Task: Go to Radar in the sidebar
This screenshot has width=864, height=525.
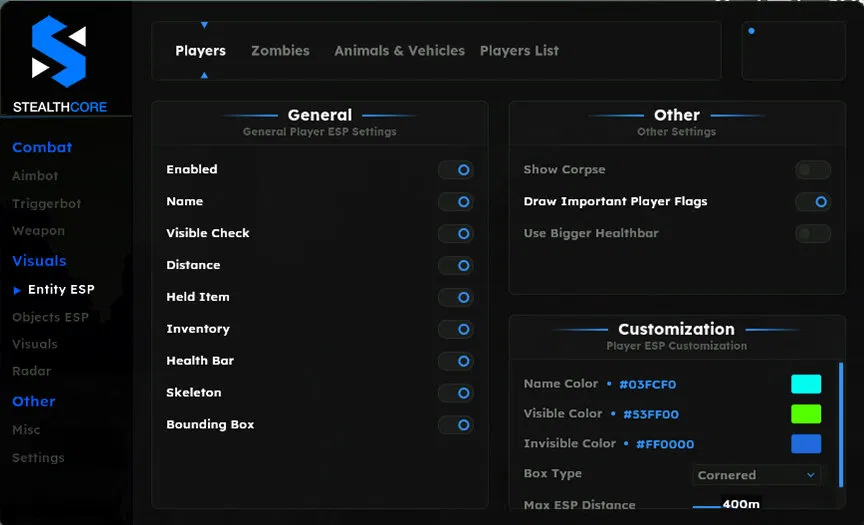Action: [31, 371]
